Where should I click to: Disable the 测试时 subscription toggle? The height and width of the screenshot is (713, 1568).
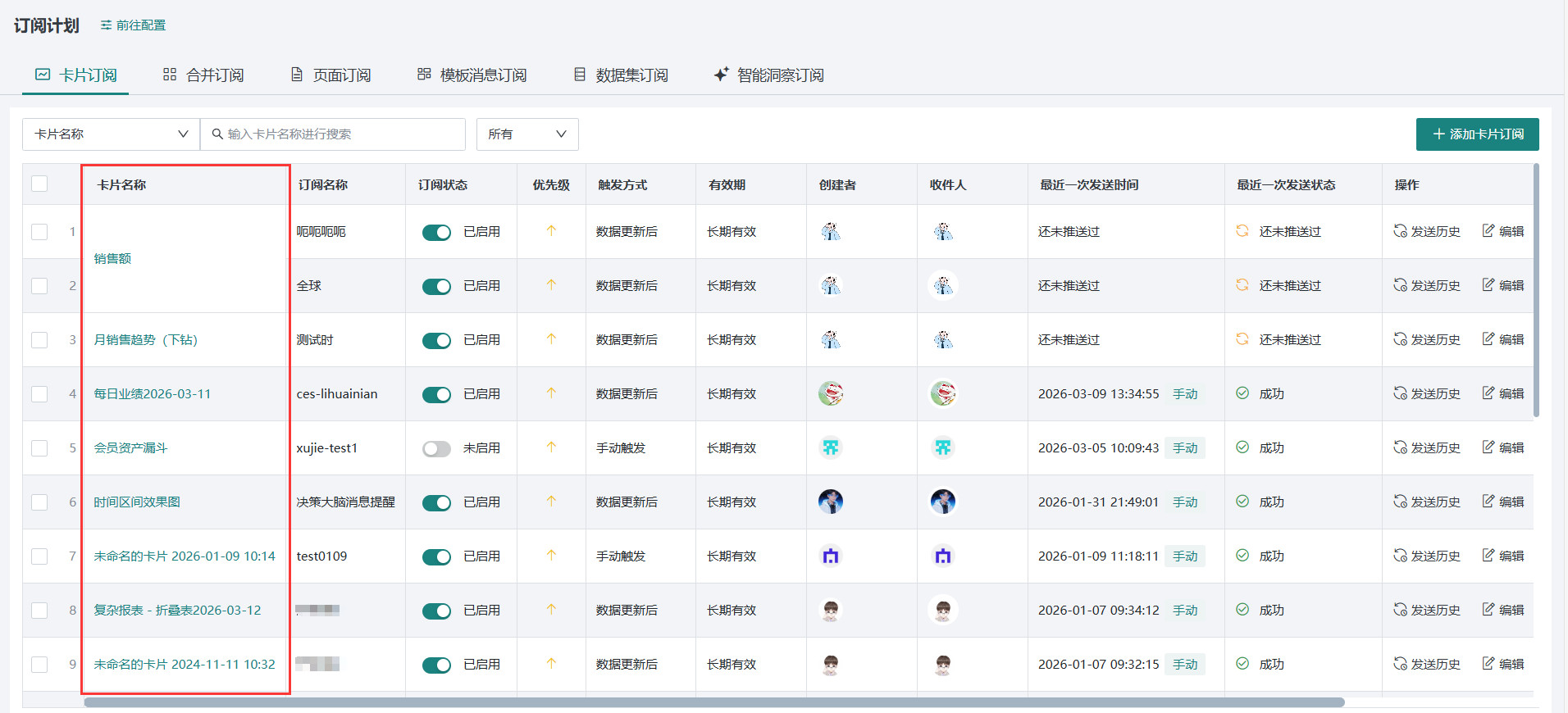436,340
